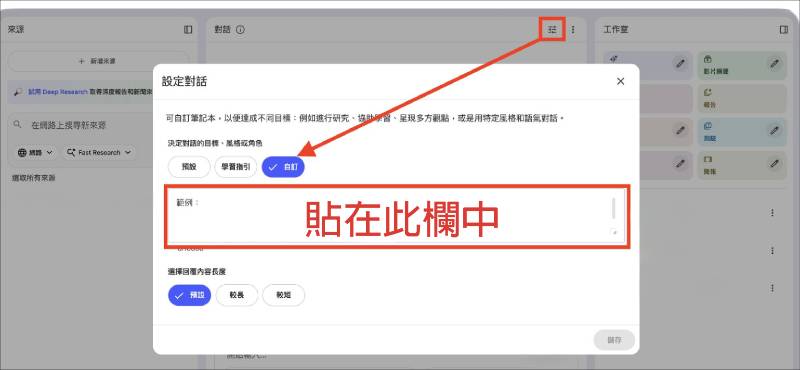Click the 決定對話的目標、風格或角色 label
This screenshot has height=370, width=800.
(215, 143)
